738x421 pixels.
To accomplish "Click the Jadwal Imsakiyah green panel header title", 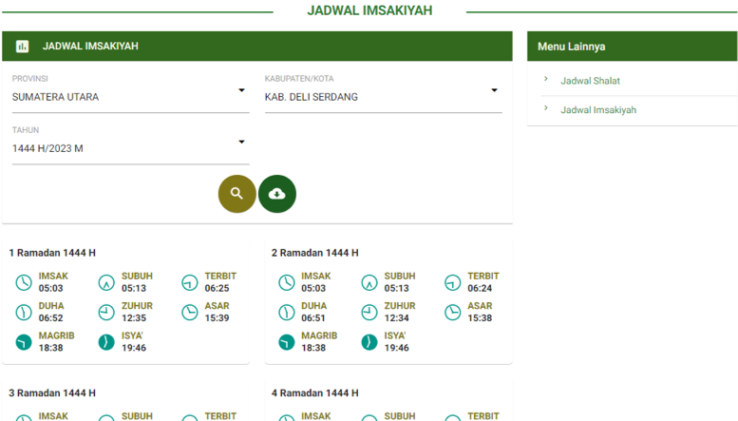I will tap(90, 46).
